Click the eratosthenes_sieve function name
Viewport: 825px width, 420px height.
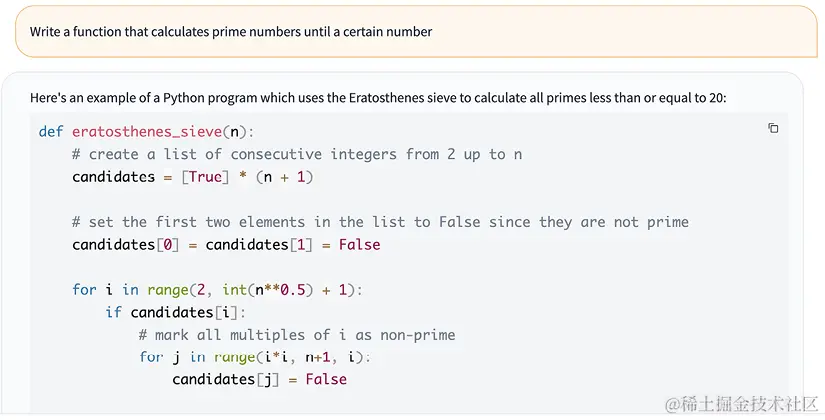(147, 132)
